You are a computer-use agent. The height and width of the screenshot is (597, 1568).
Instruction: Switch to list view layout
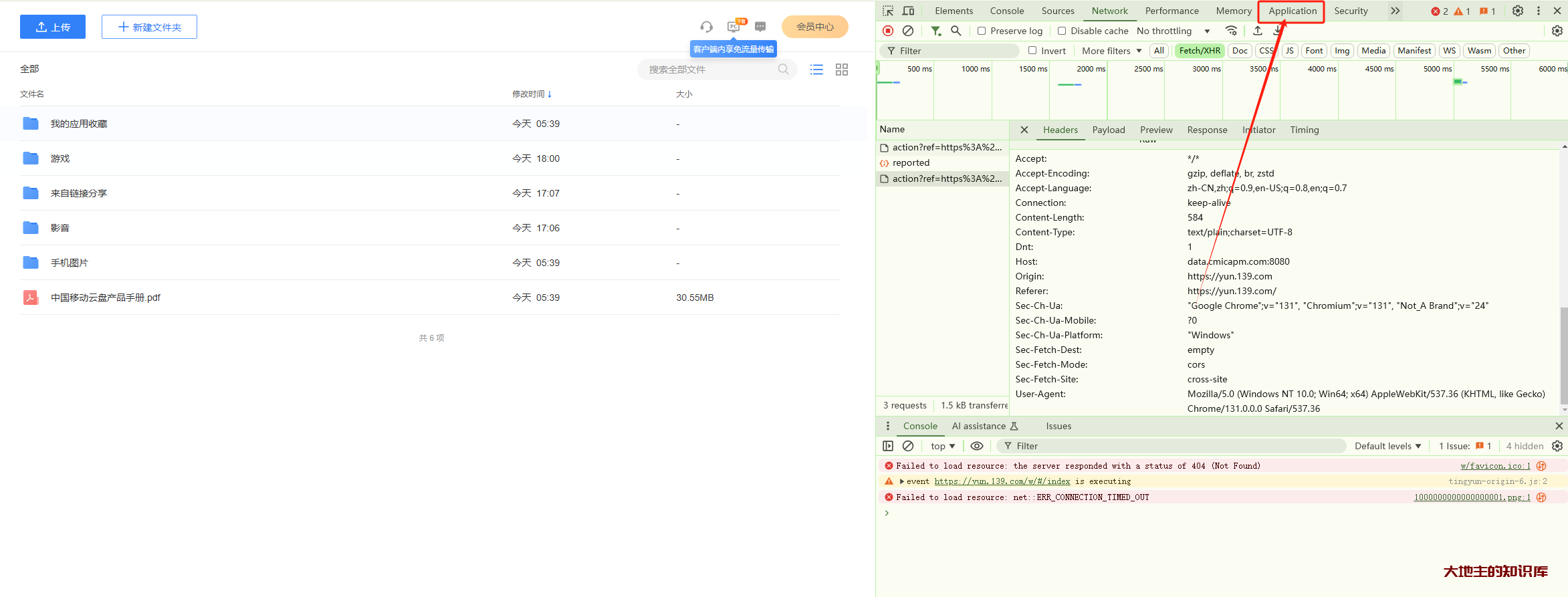point(816,70)
